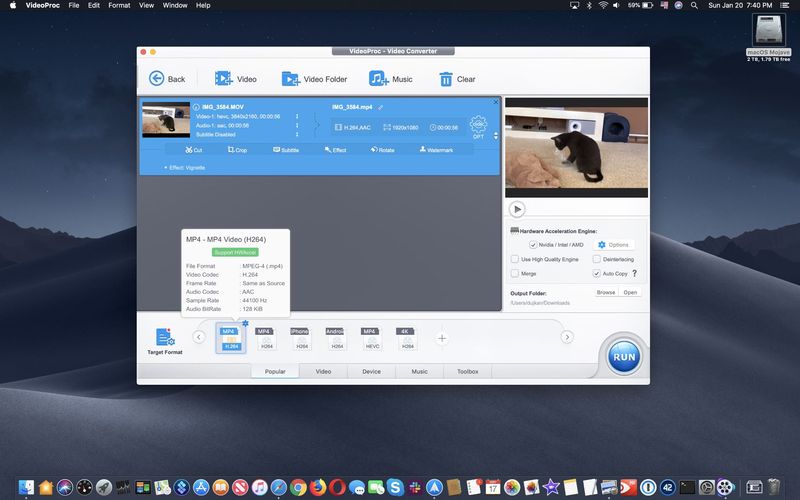This screenshot has width=800, height=500.
Task: Rename output with pencil icon beside IMG_3584.mp4
Action: click(x=381, y=108)
